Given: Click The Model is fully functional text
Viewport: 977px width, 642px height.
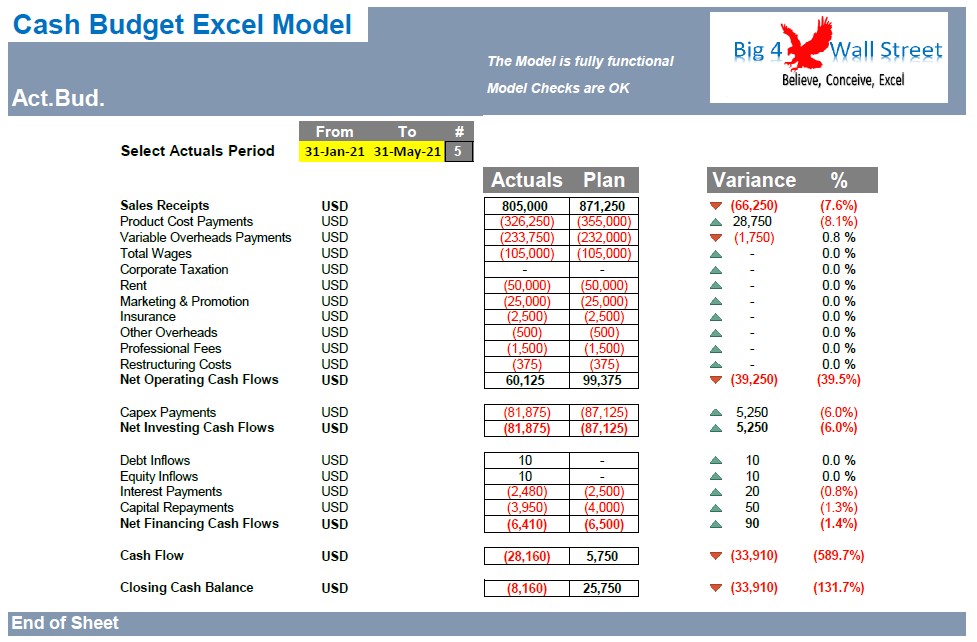Looking at the screenshot, I should (x=580, y=61).
